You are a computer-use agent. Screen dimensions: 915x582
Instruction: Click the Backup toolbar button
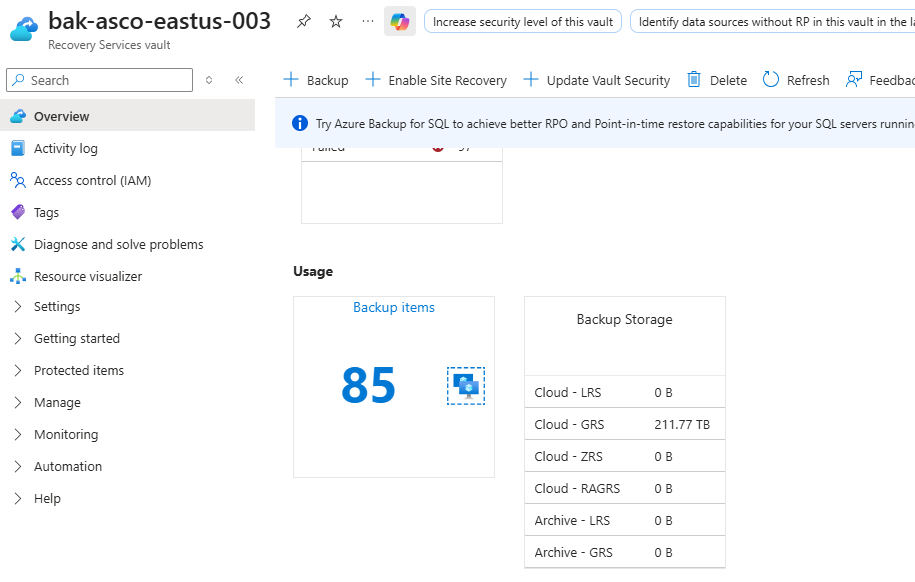pos(316,80)
